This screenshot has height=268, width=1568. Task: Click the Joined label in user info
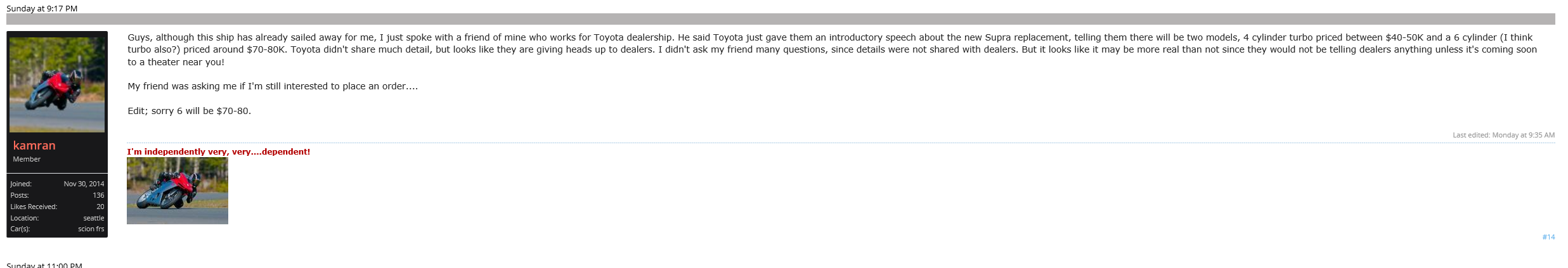tap(21, 184)
